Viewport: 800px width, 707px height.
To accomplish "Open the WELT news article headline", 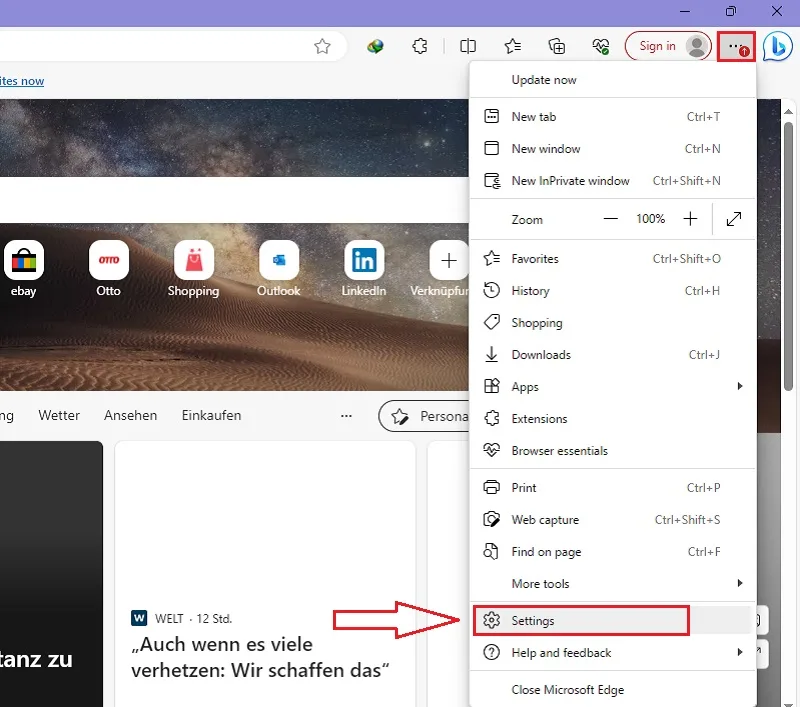I will (x=260, y=658).
